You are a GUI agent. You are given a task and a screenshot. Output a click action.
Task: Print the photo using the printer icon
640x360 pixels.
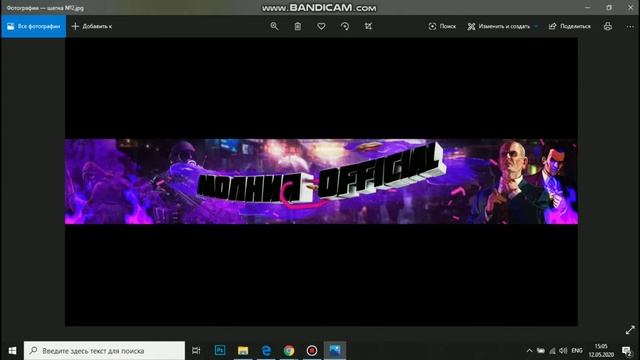(x=608, y=26)
